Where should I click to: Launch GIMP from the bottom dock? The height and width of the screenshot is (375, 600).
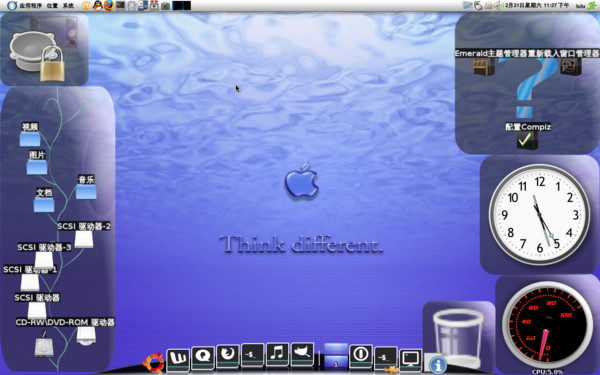click(302, 354)
